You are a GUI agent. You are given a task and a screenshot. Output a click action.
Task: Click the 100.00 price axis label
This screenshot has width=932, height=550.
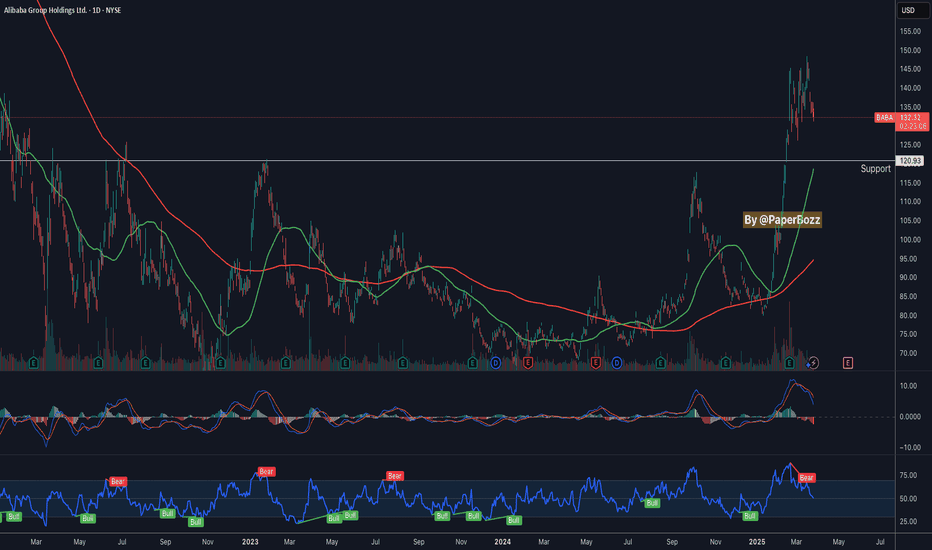(x=910, y=240)
